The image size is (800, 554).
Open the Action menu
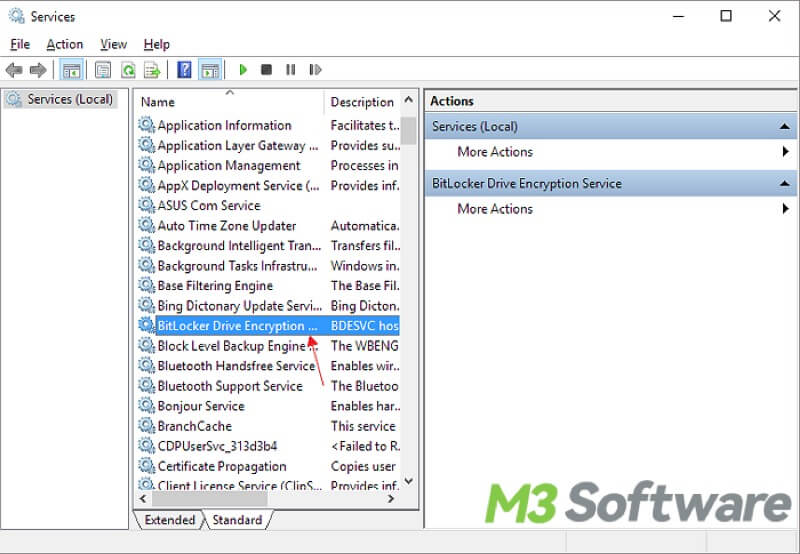coord(64,44)
